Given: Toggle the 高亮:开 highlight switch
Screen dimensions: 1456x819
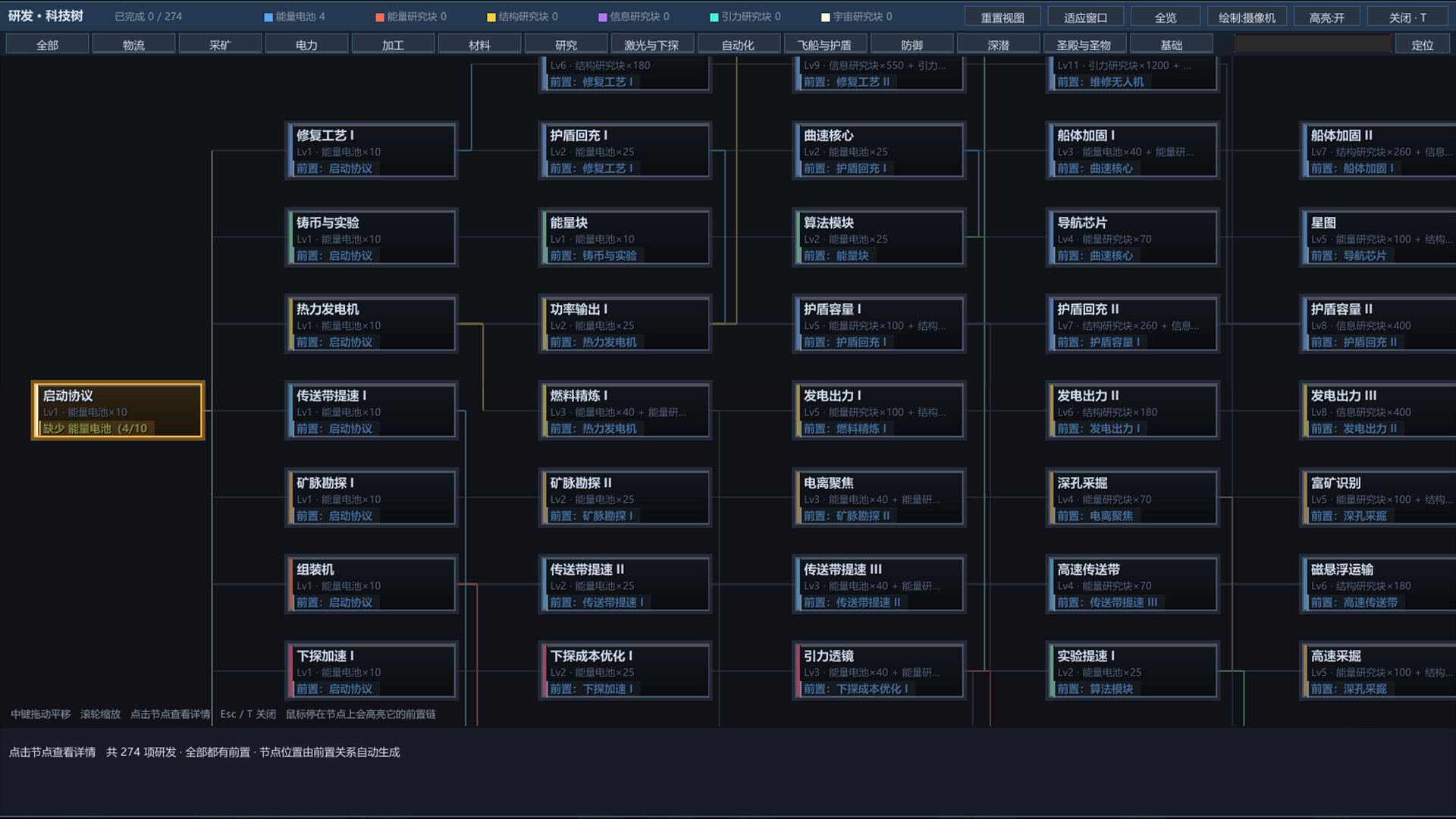Looking at the screenshot, I should pos(1326,17).
